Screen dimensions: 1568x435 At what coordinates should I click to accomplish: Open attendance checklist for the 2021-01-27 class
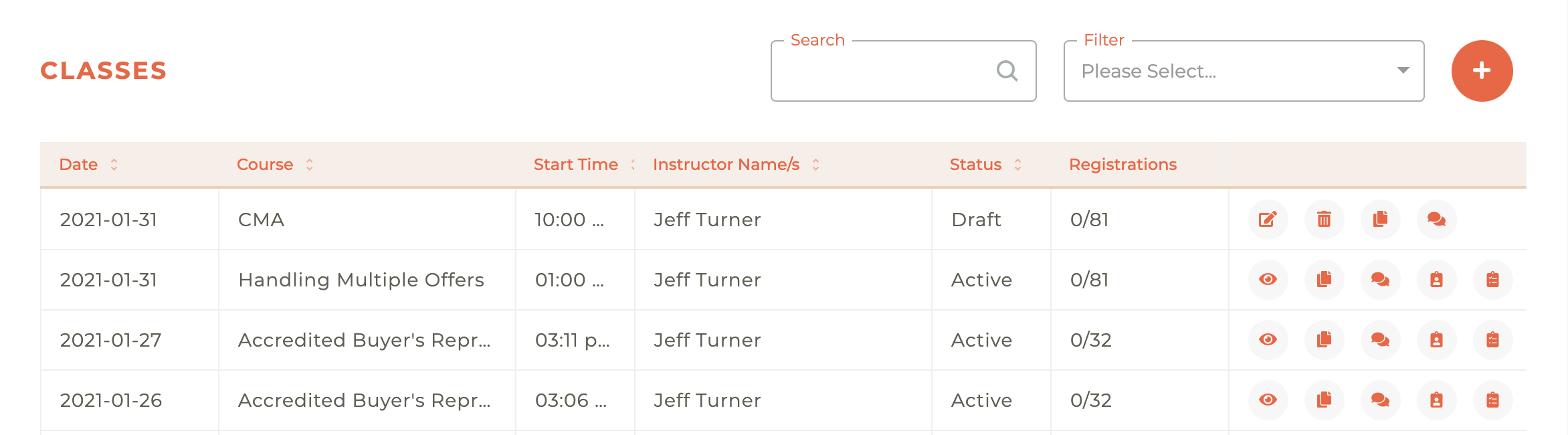pyautogui.click(x=1492, y=340)
